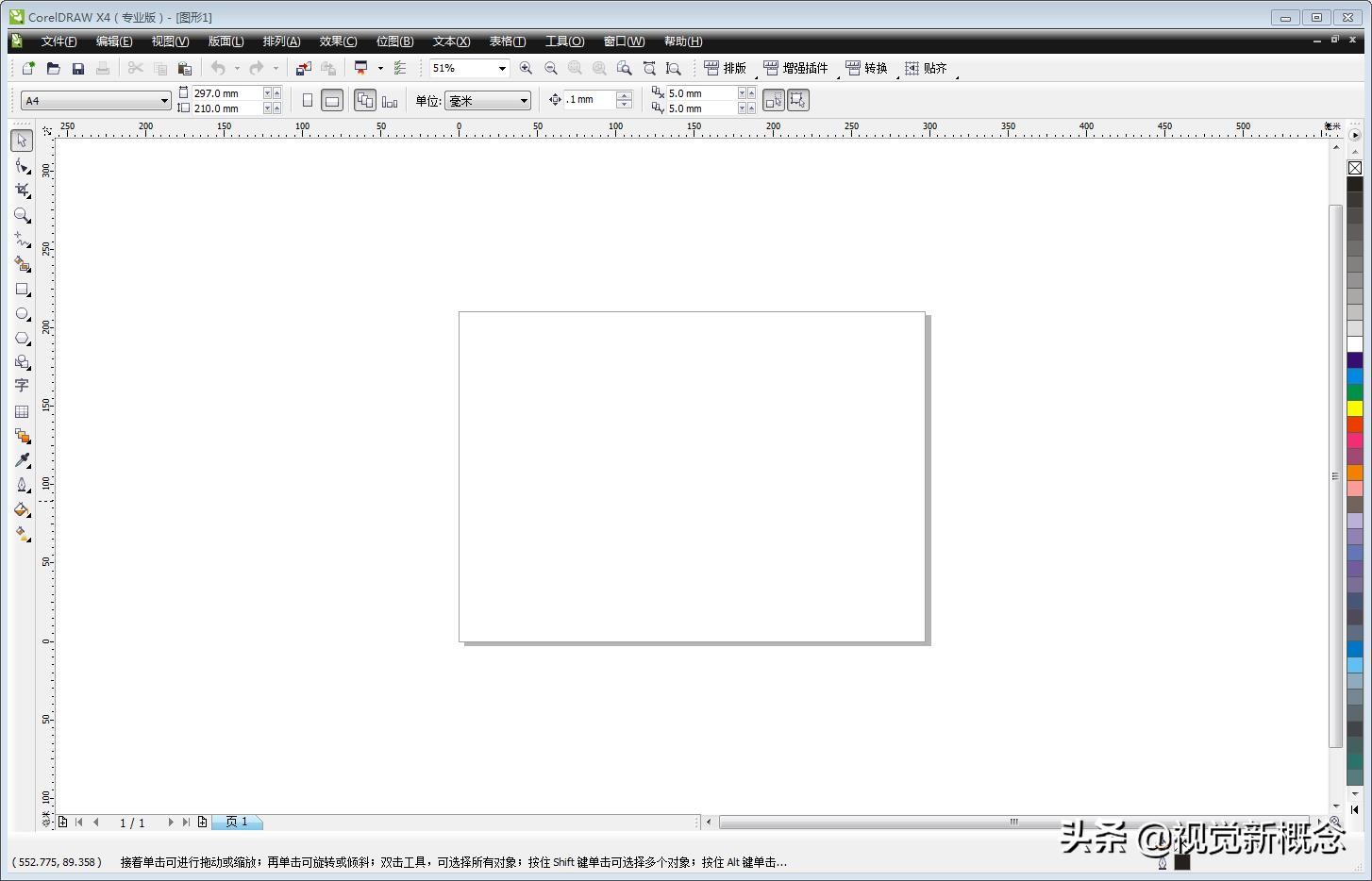The height and width of the screenshot is (881, 1372).
Task: Expand the 51% zoom level dropdown
Action: pyautogui.click(x=502, y=68)
